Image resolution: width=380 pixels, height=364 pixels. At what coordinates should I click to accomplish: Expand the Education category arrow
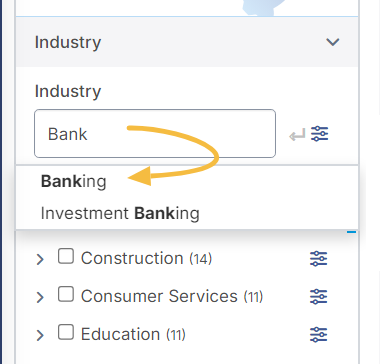(40, 335)
